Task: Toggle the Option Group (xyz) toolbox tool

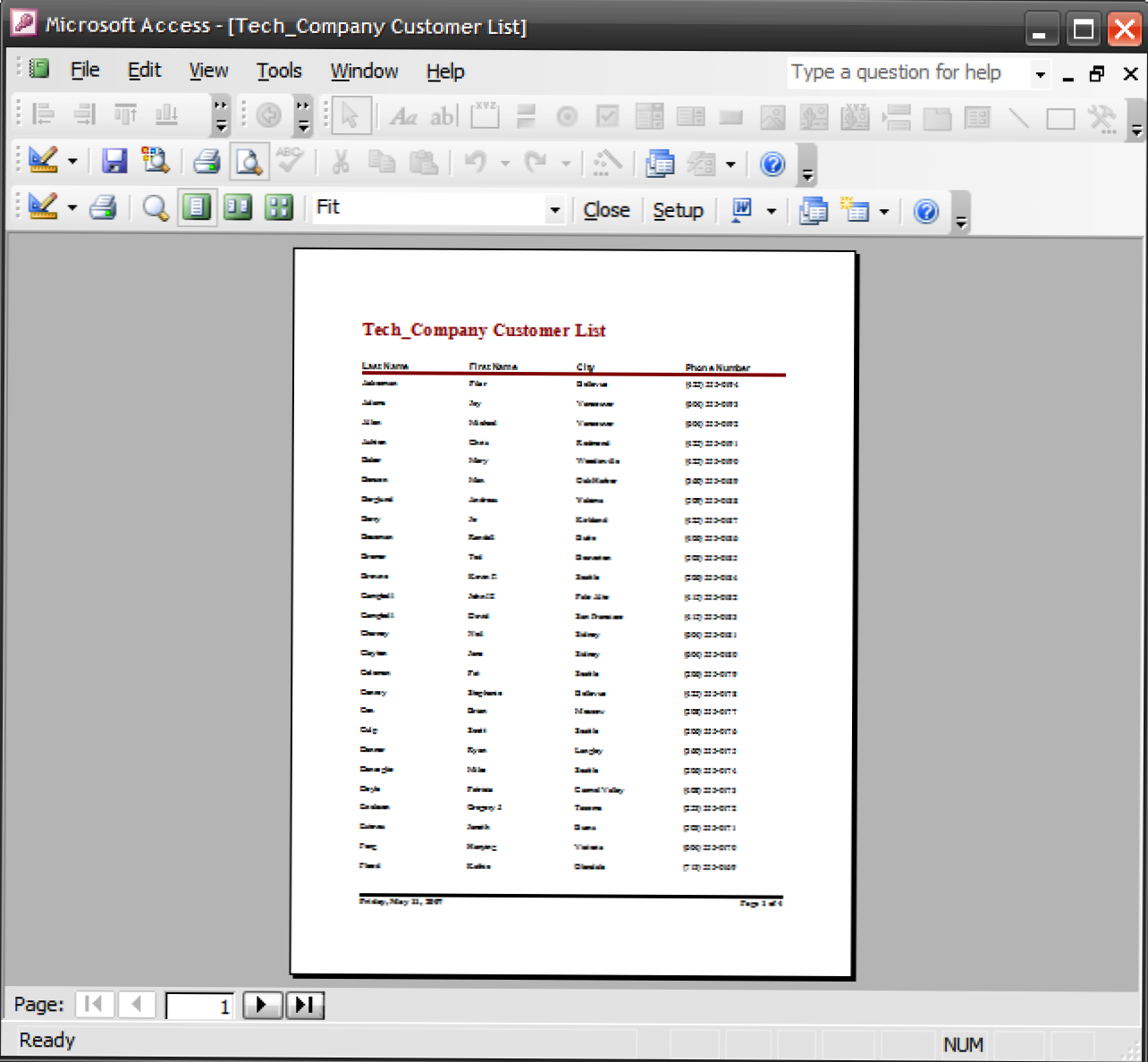Action: click(x=485, y=115)
